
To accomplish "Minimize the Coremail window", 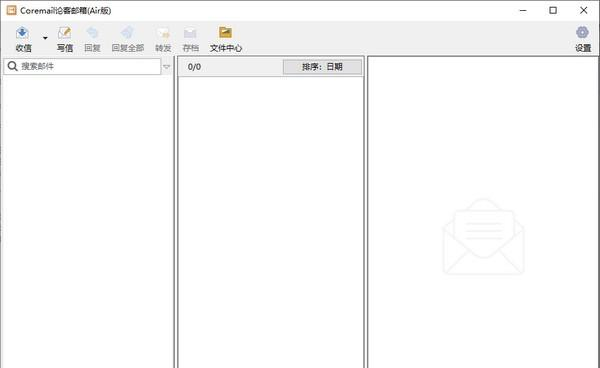I will pos(523,10).
